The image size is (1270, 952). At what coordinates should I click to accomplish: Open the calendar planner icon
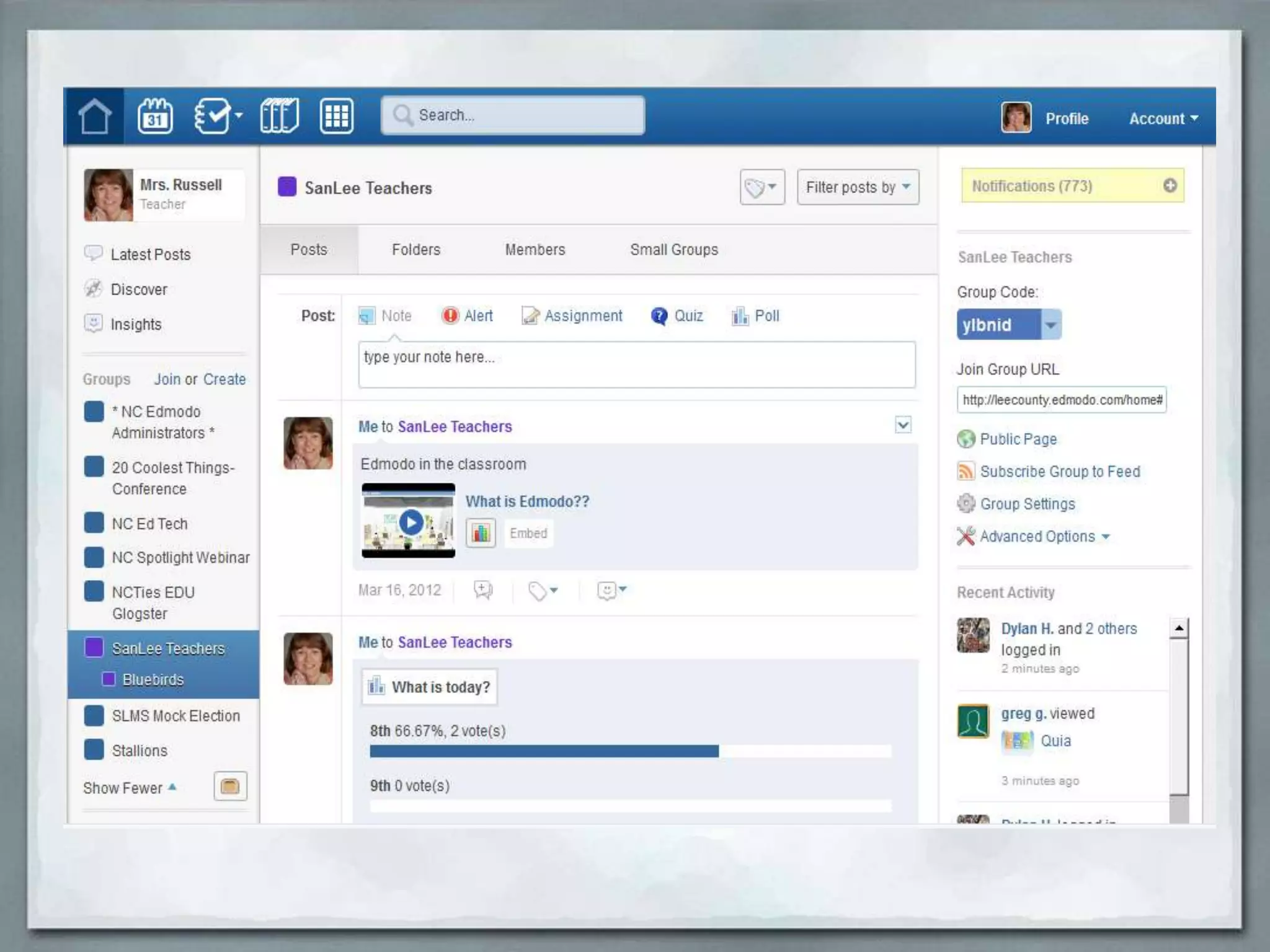click(x=155, y=117)
